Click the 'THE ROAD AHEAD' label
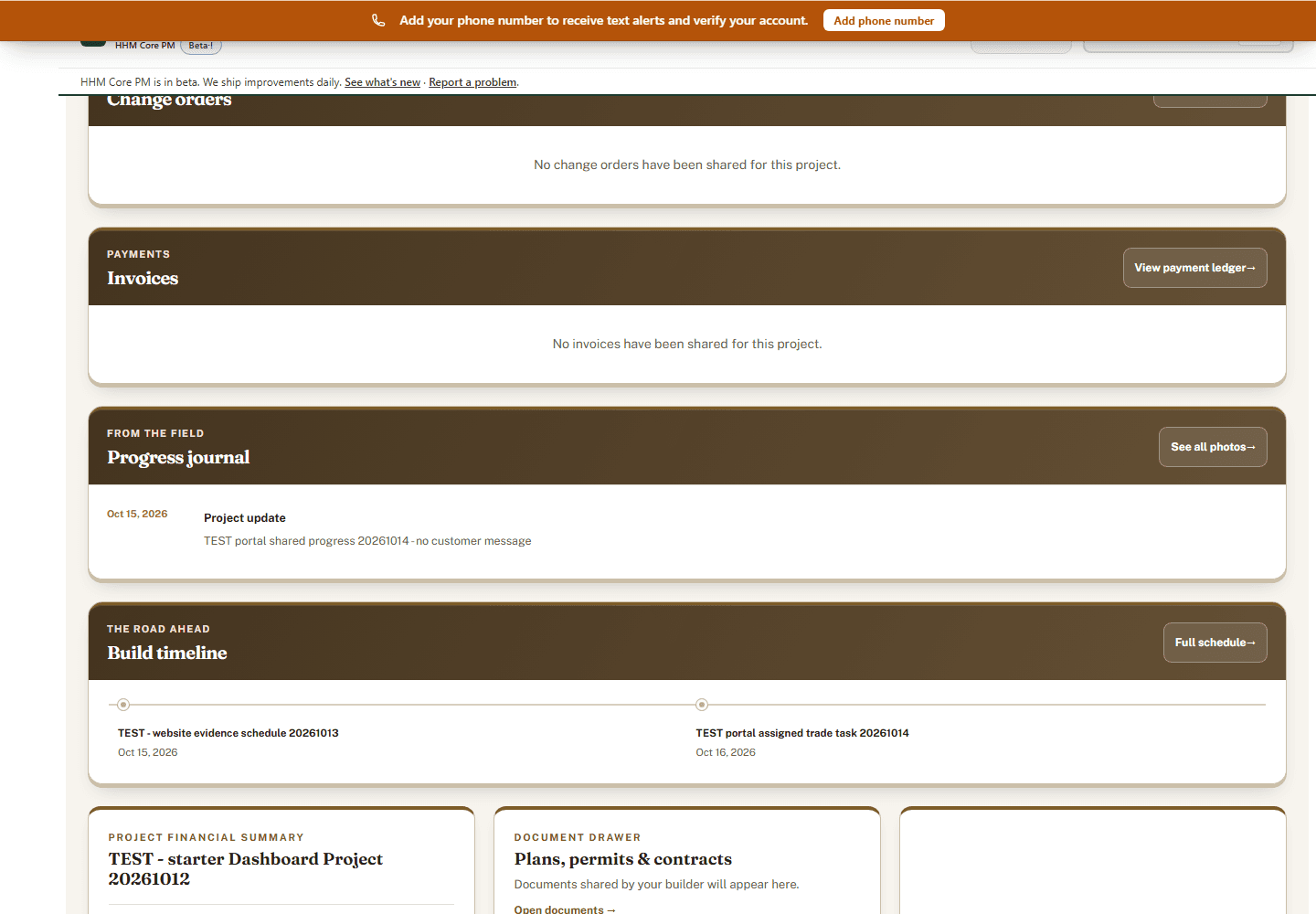 pos(158,629)
